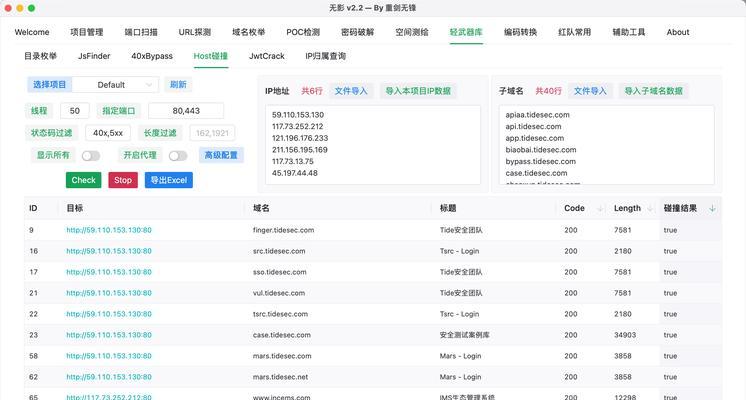The height and width of the screenshot is (400, 746).
Task: Toggle the 开启代理 switch
Action: [x=178, y=156]
